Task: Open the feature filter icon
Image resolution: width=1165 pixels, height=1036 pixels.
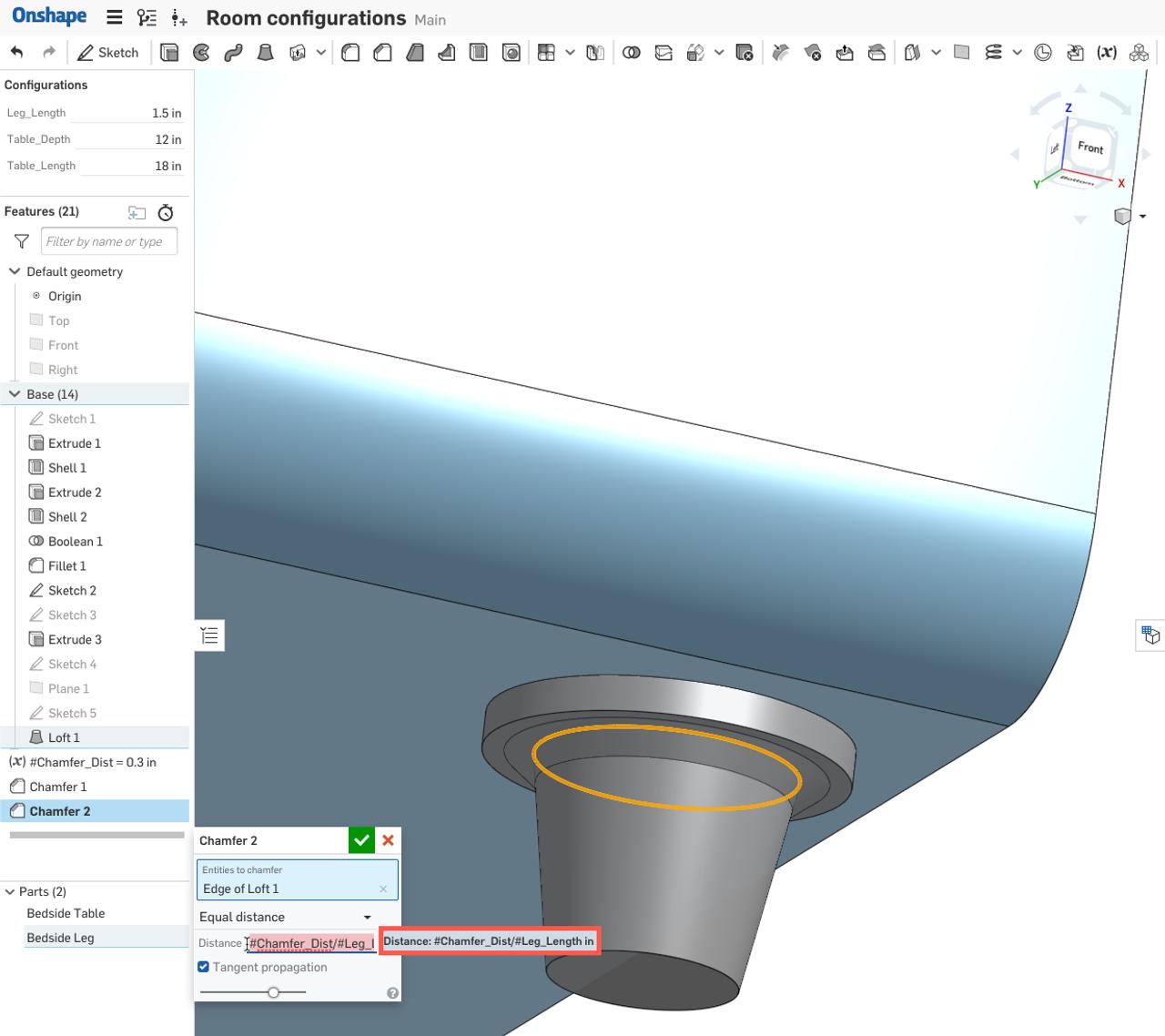Action: (x=20, y=241)
